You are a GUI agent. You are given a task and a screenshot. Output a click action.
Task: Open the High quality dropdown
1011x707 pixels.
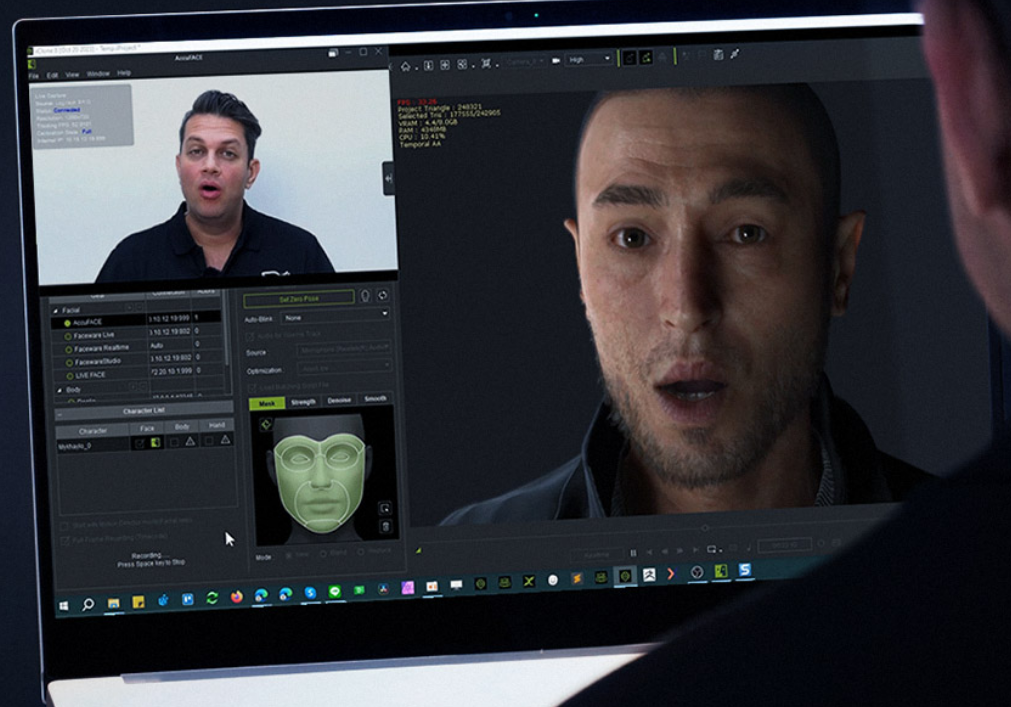[589, 59]
